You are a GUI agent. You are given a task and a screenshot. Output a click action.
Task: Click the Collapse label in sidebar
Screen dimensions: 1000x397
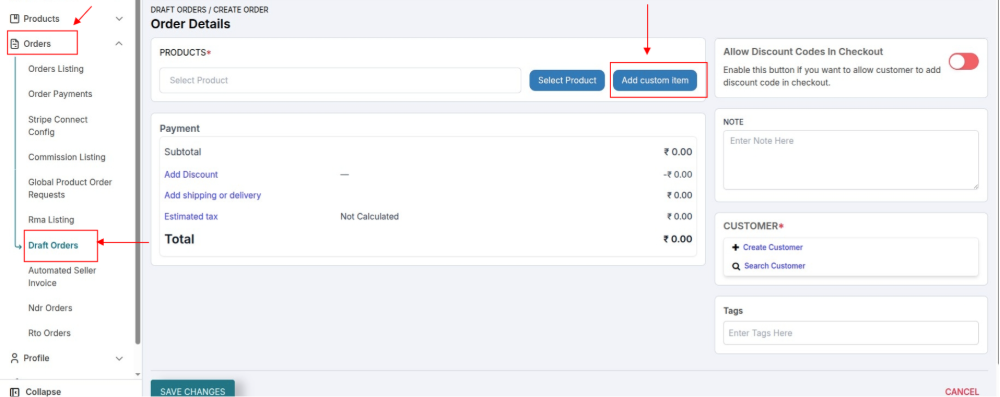pos(43,392)
